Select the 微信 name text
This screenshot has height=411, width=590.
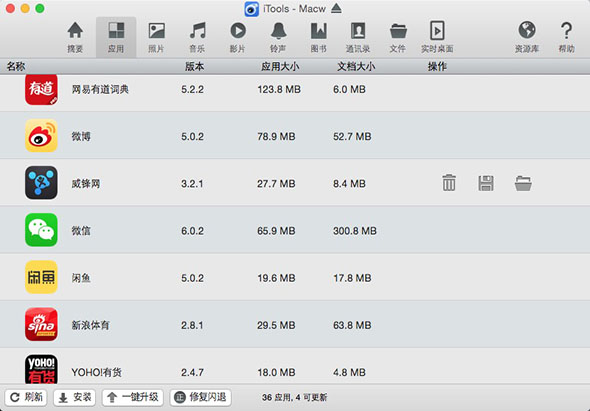click(x=81, y=231)
